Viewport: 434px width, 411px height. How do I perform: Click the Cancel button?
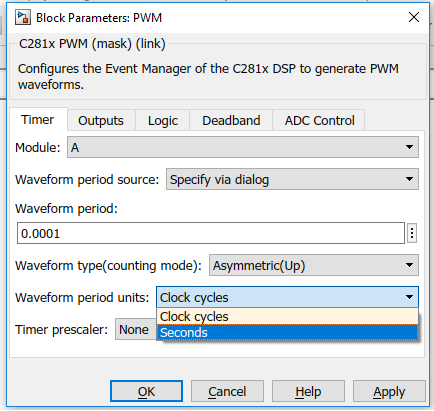pos(227,391)
